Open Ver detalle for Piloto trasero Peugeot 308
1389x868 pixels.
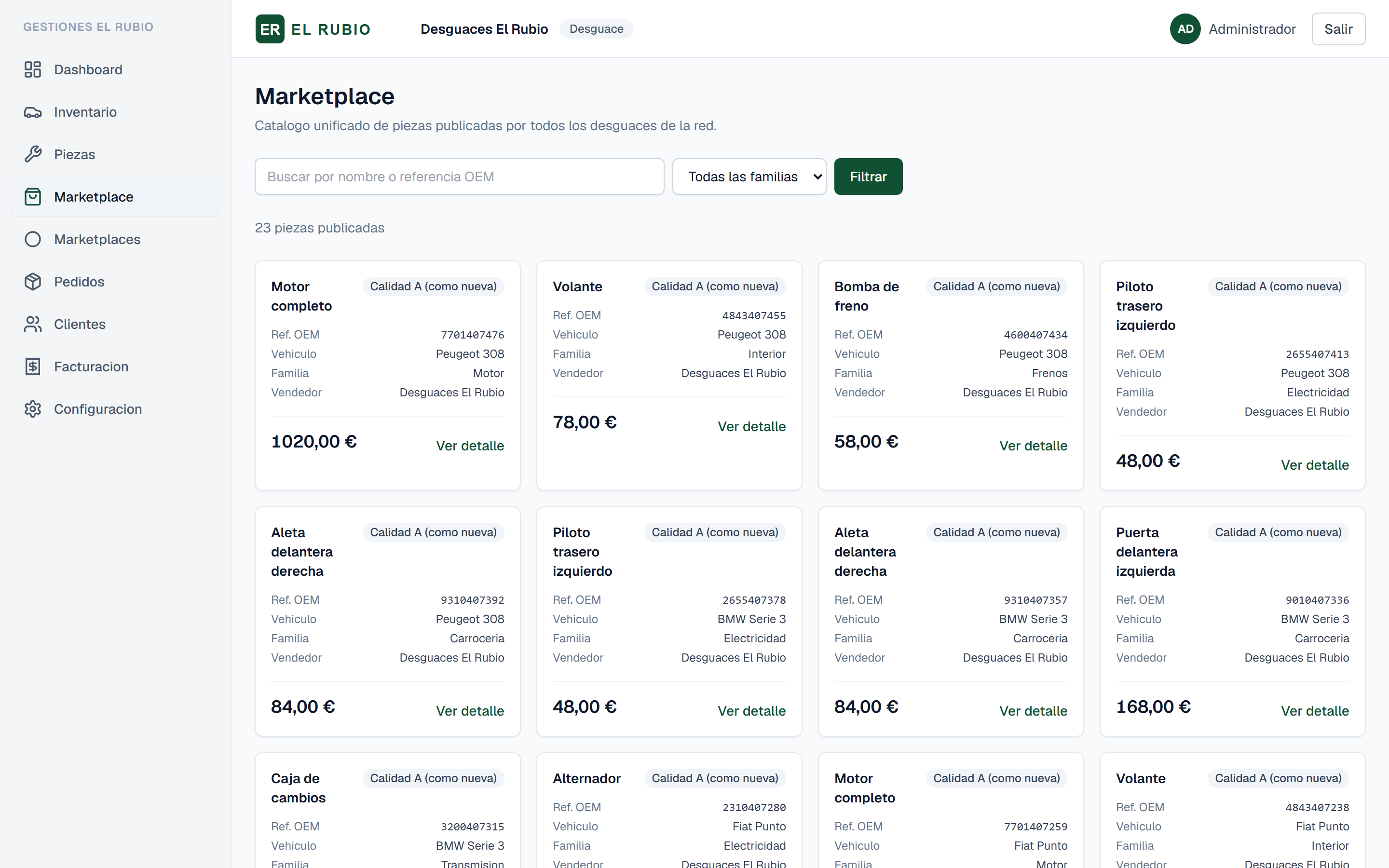pos(1314,465)
